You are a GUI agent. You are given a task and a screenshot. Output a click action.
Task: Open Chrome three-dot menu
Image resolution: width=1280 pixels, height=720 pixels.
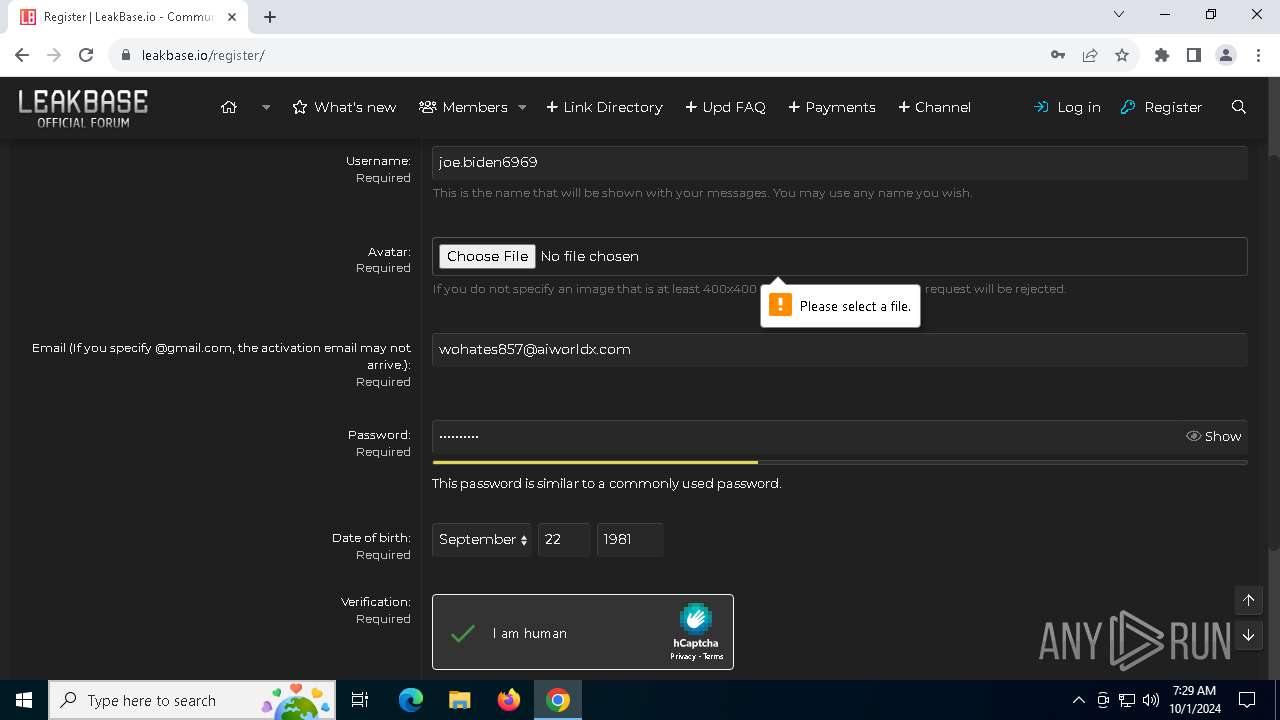click(x=1258, y=55)
